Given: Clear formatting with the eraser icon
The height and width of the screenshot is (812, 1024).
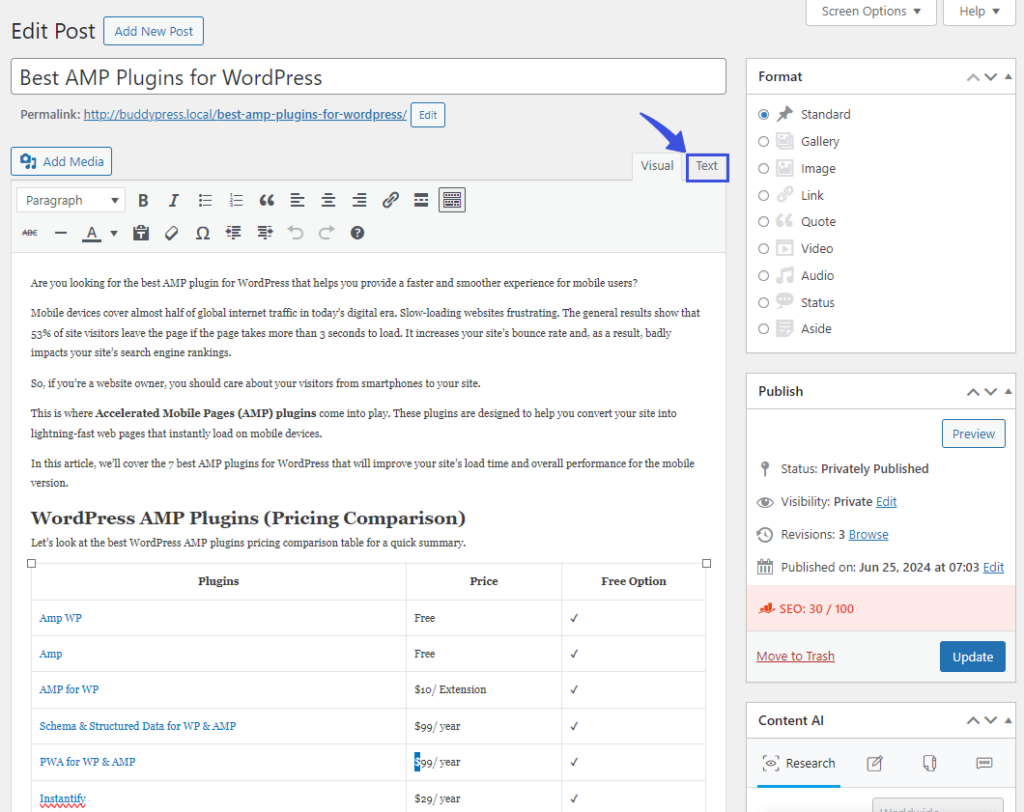Looking at the screenshot, I should click(x=172, y=233).
